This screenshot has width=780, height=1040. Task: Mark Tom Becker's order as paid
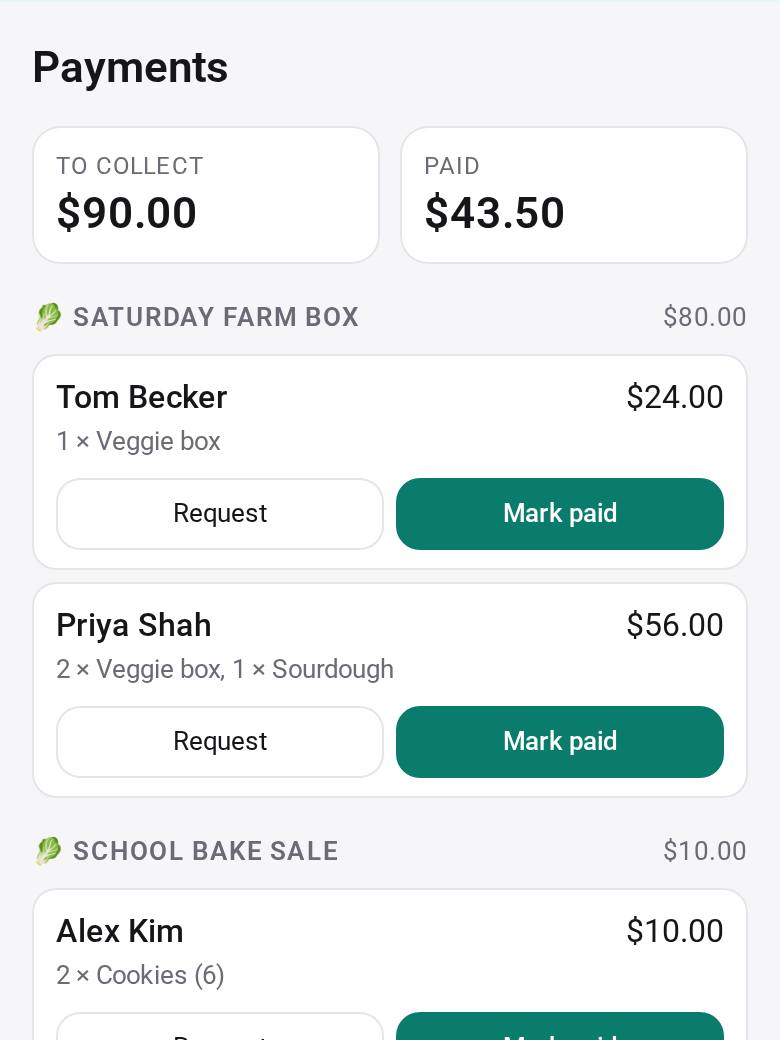point(560,513)
